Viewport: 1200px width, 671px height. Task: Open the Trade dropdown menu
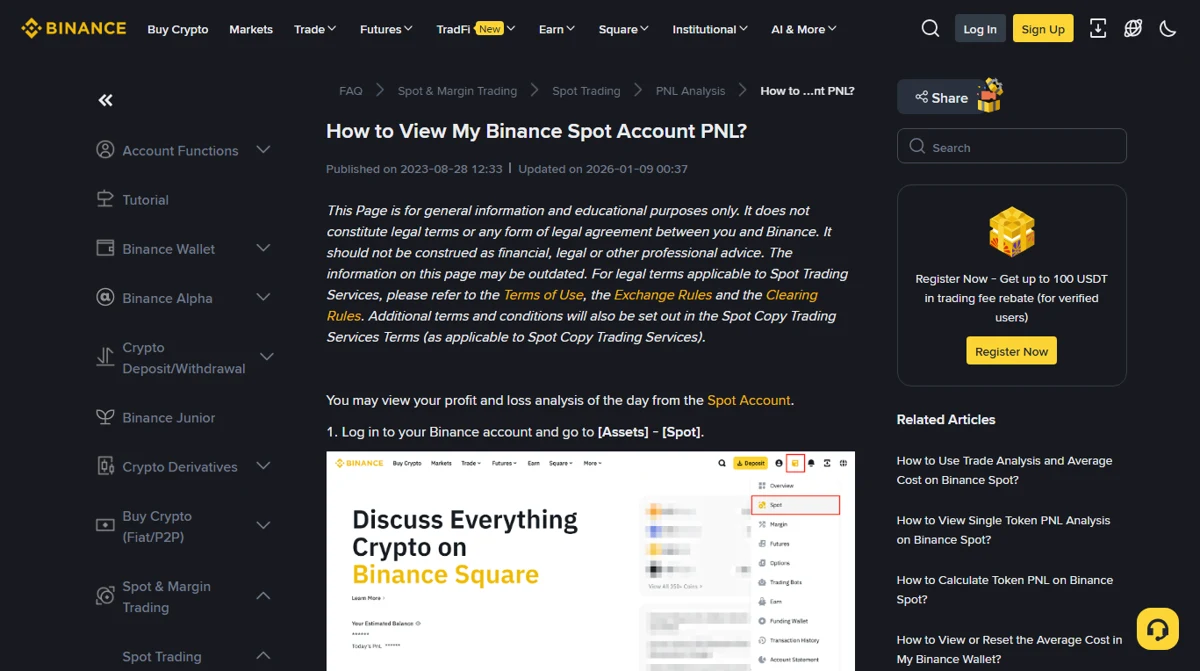[x=315, y=29]
